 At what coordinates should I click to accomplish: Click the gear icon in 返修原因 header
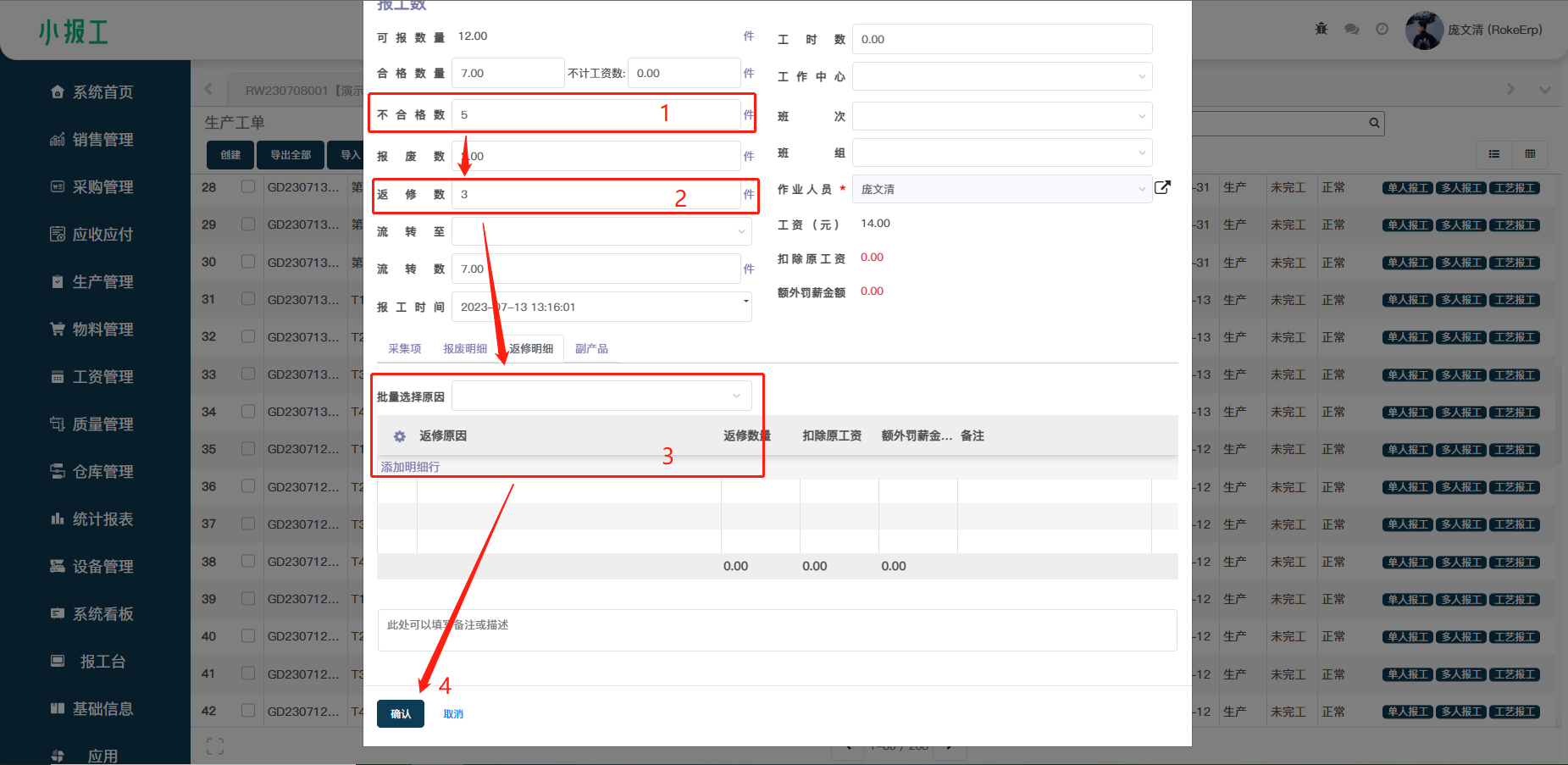(x=399, y=436)
